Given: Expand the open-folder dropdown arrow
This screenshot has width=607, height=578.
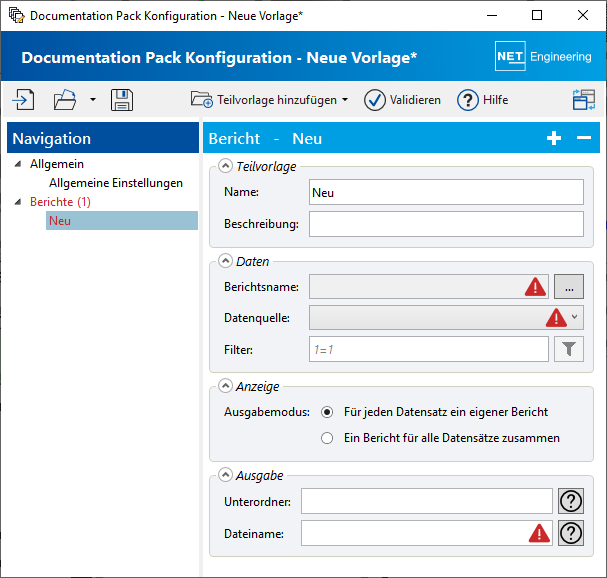Looking at the screenshot, I should (93, 99).
